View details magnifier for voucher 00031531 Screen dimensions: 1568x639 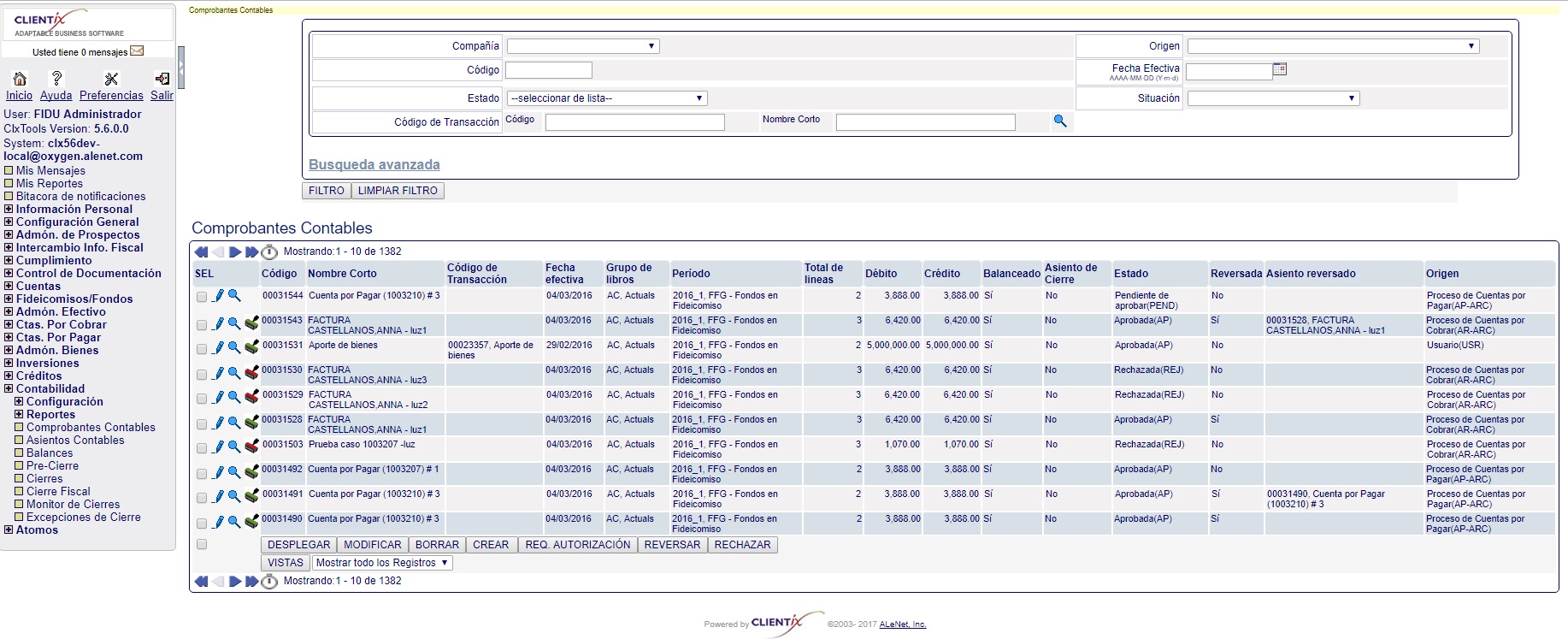pos(234,347)
